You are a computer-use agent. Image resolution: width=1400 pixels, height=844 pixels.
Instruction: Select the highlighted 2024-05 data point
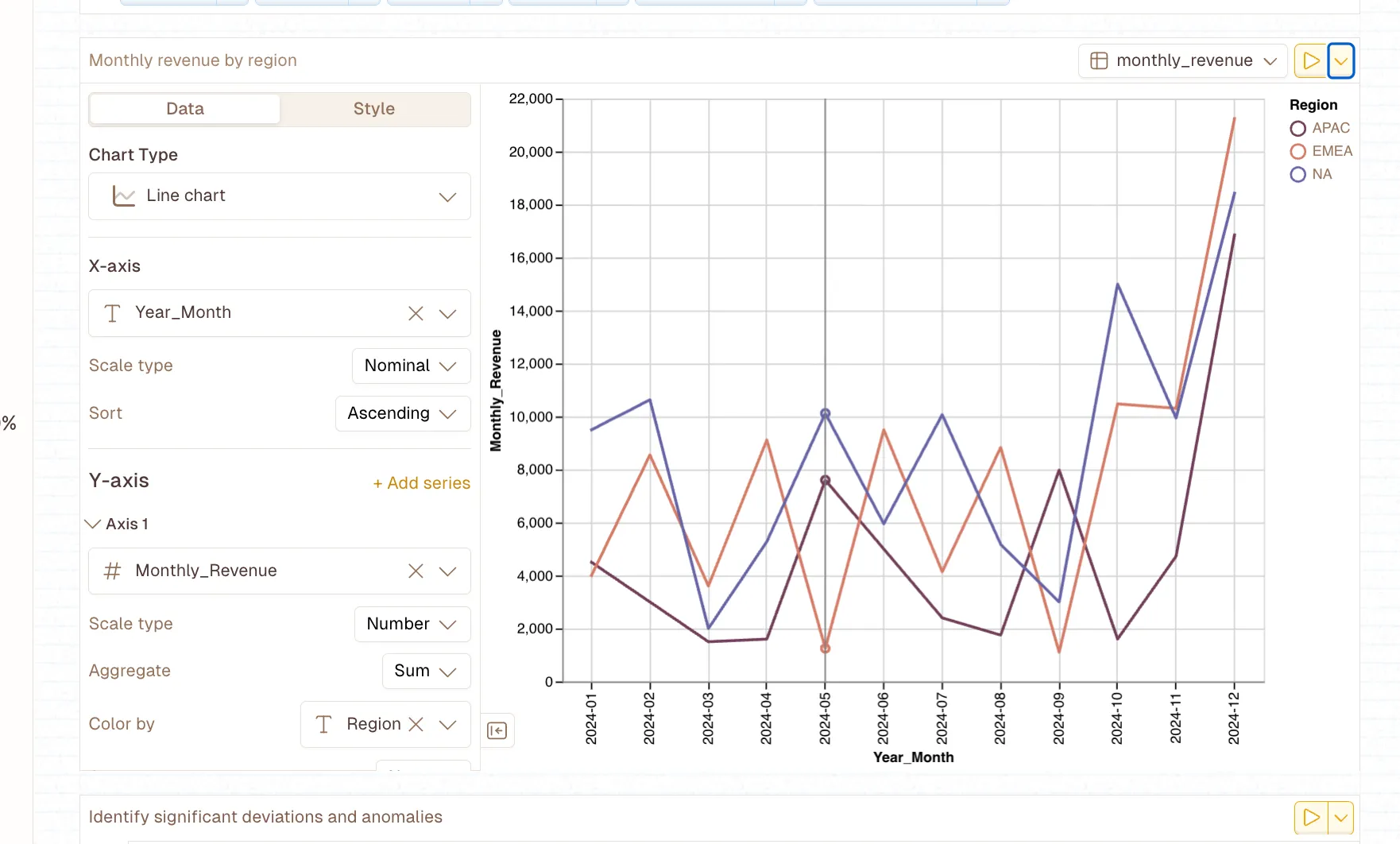click(825, 412)
